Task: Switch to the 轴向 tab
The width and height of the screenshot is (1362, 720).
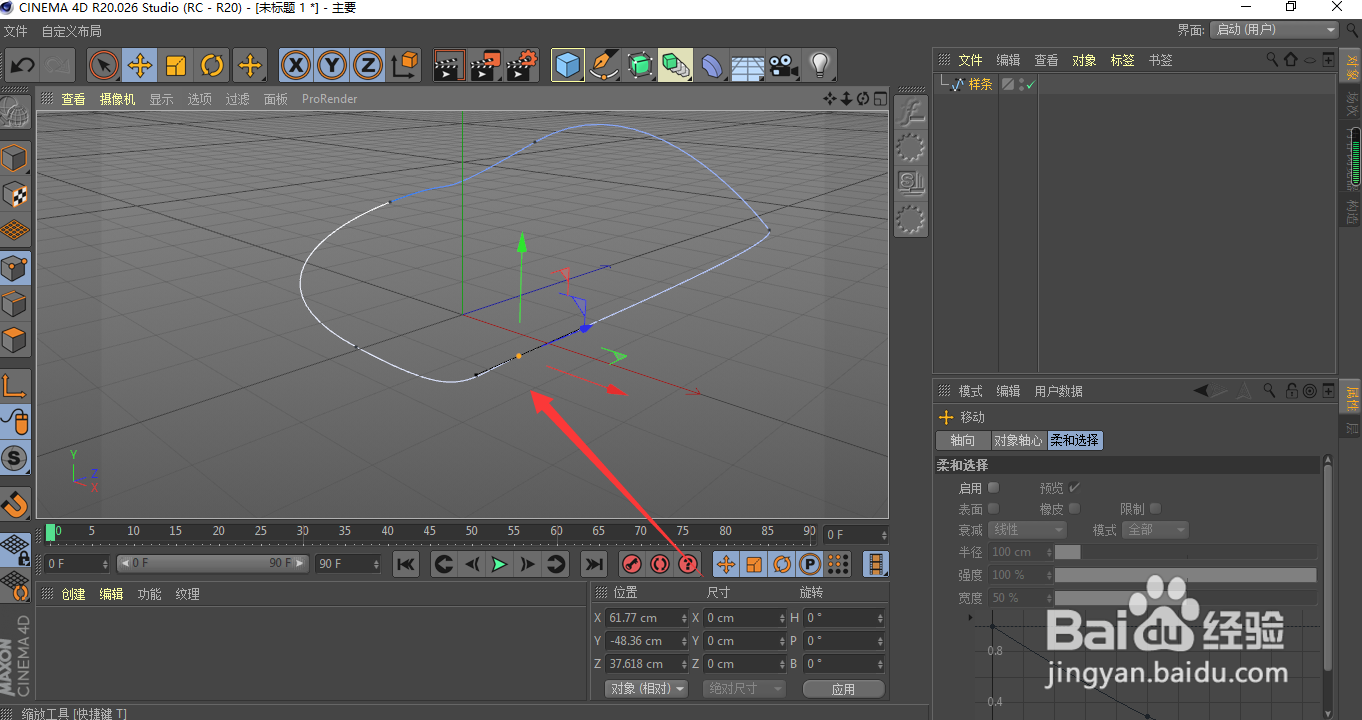Action: click(x=962, y=440)
